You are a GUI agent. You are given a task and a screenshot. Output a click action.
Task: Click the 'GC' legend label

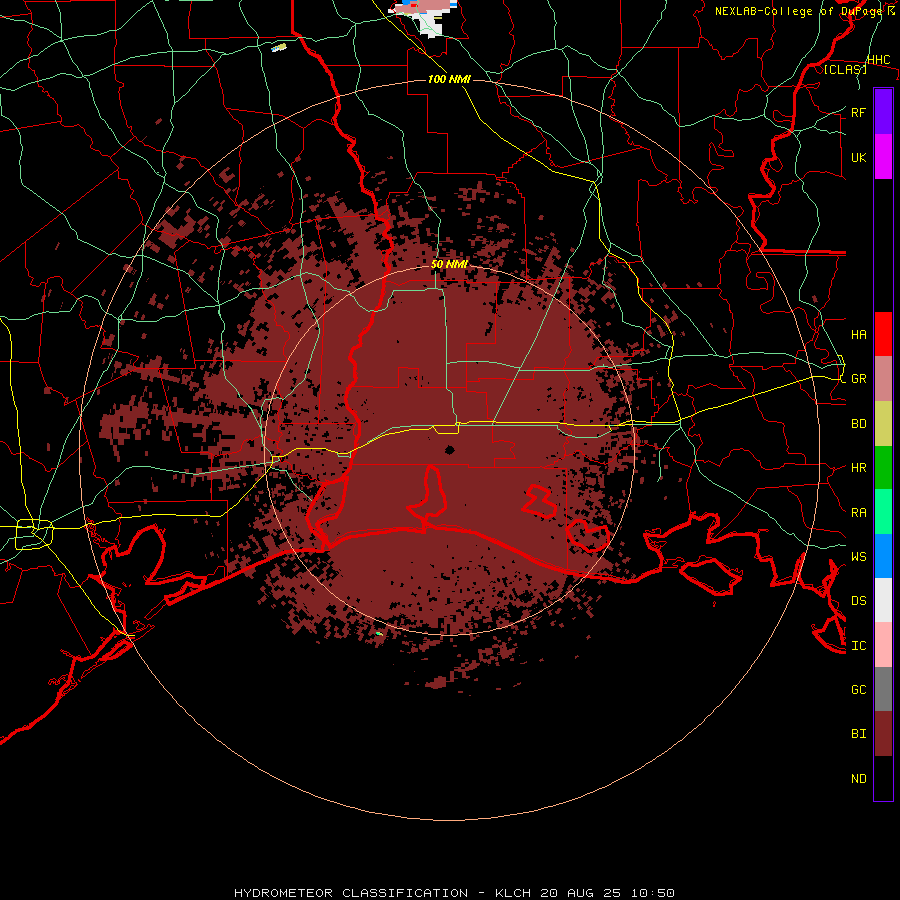[859, 689]
